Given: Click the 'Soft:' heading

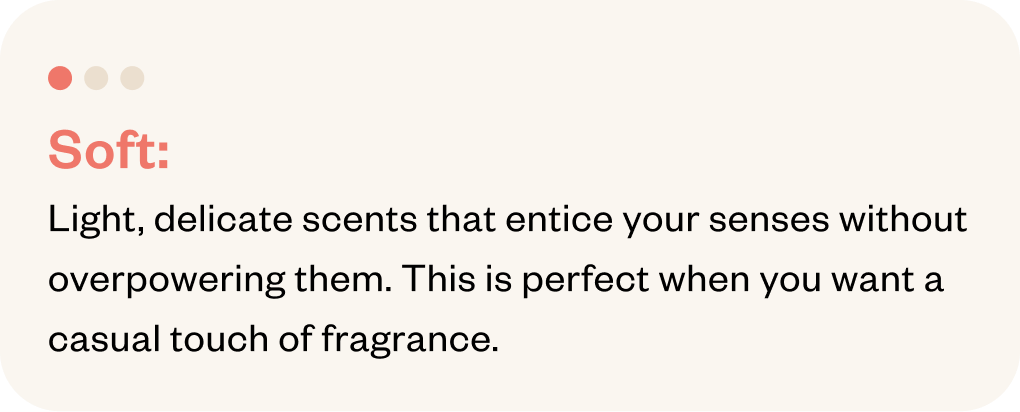Looking at the screenshot, I should (x=109, y=151).
